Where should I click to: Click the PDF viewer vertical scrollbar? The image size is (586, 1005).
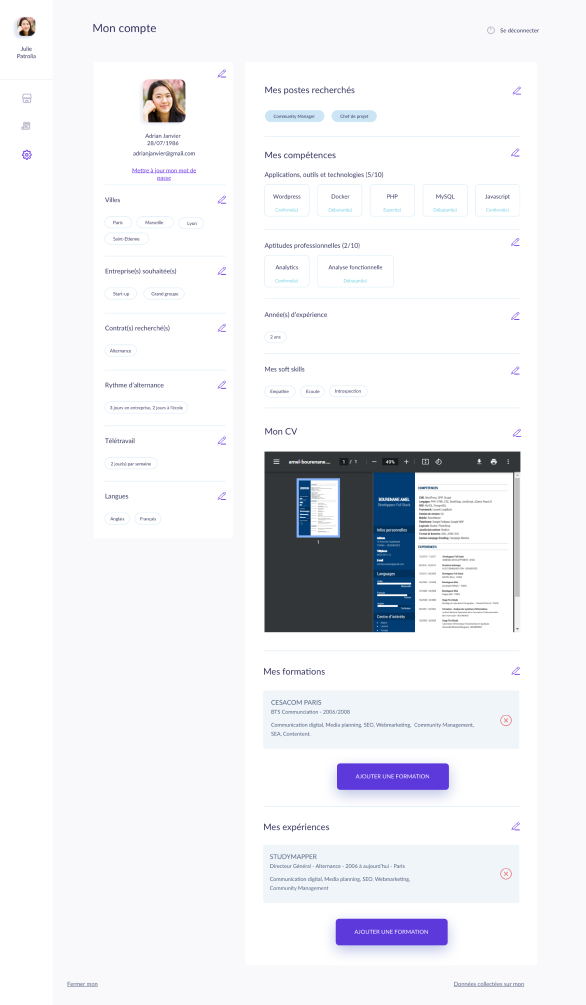click(x=517, y=551)
